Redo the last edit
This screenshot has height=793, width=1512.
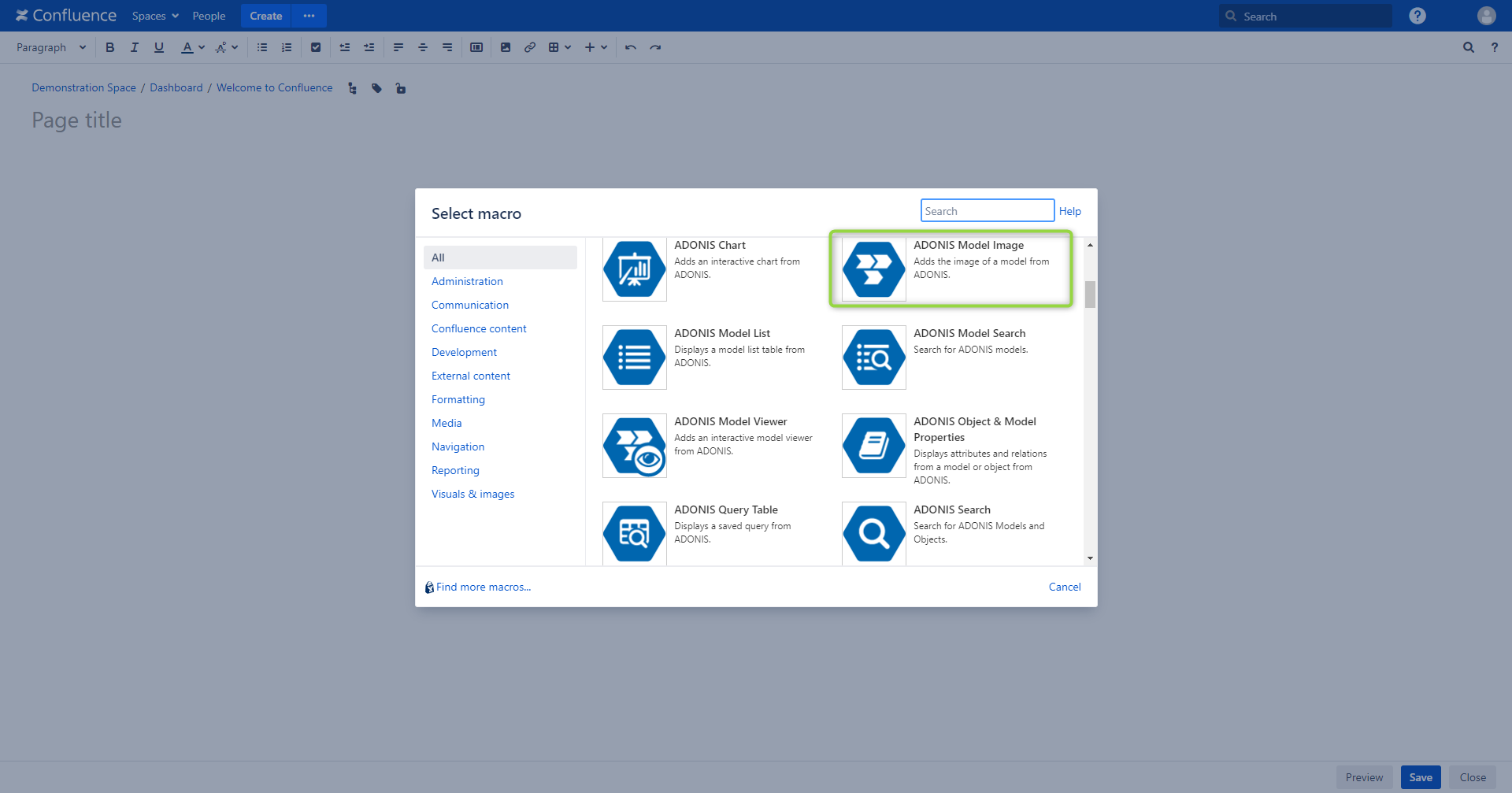[x=655, y=47]
